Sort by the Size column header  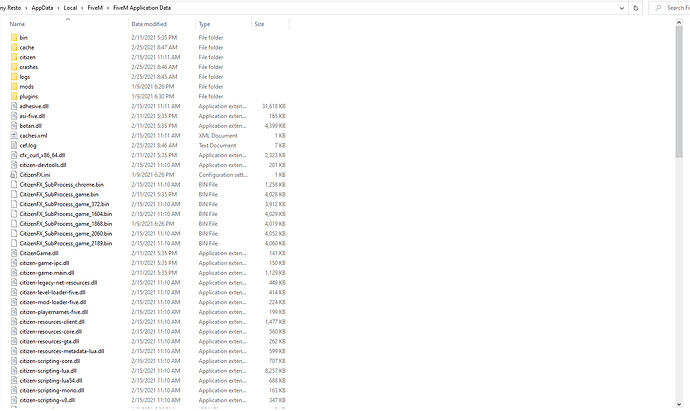(x=260, y=24)
